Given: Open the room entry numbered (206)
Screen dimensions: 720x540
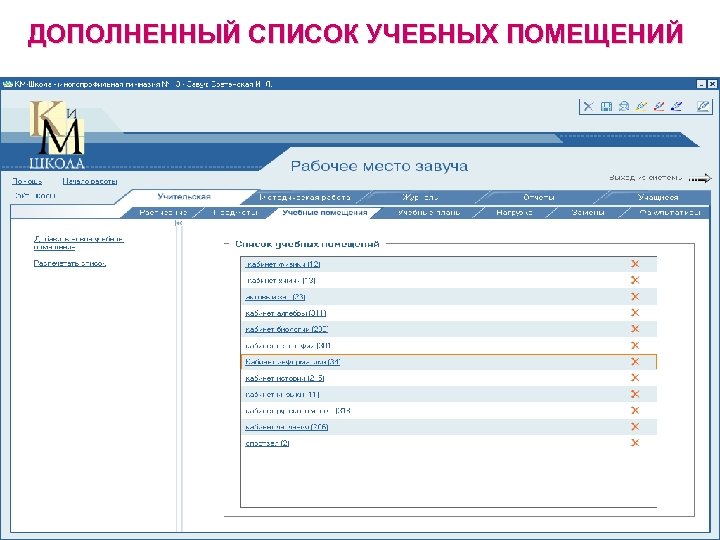Looking at the screenshot, I should coord(287,427).
